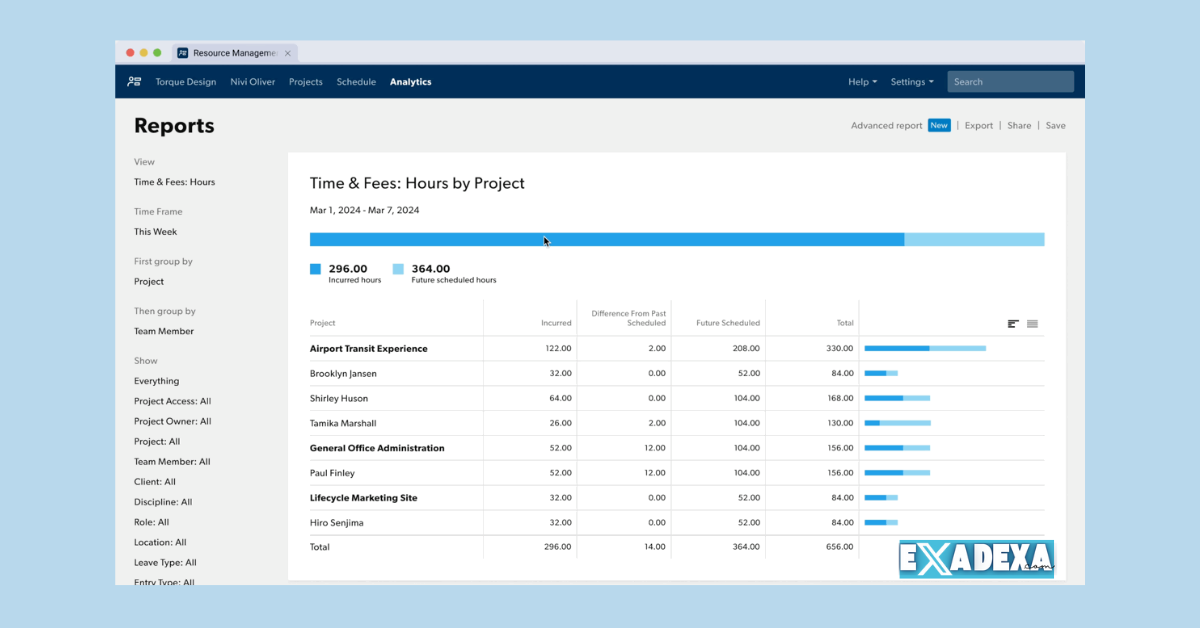Select the Analytics tab
This screenshot has width=1200, height=628.
click(x=410, y=81)
